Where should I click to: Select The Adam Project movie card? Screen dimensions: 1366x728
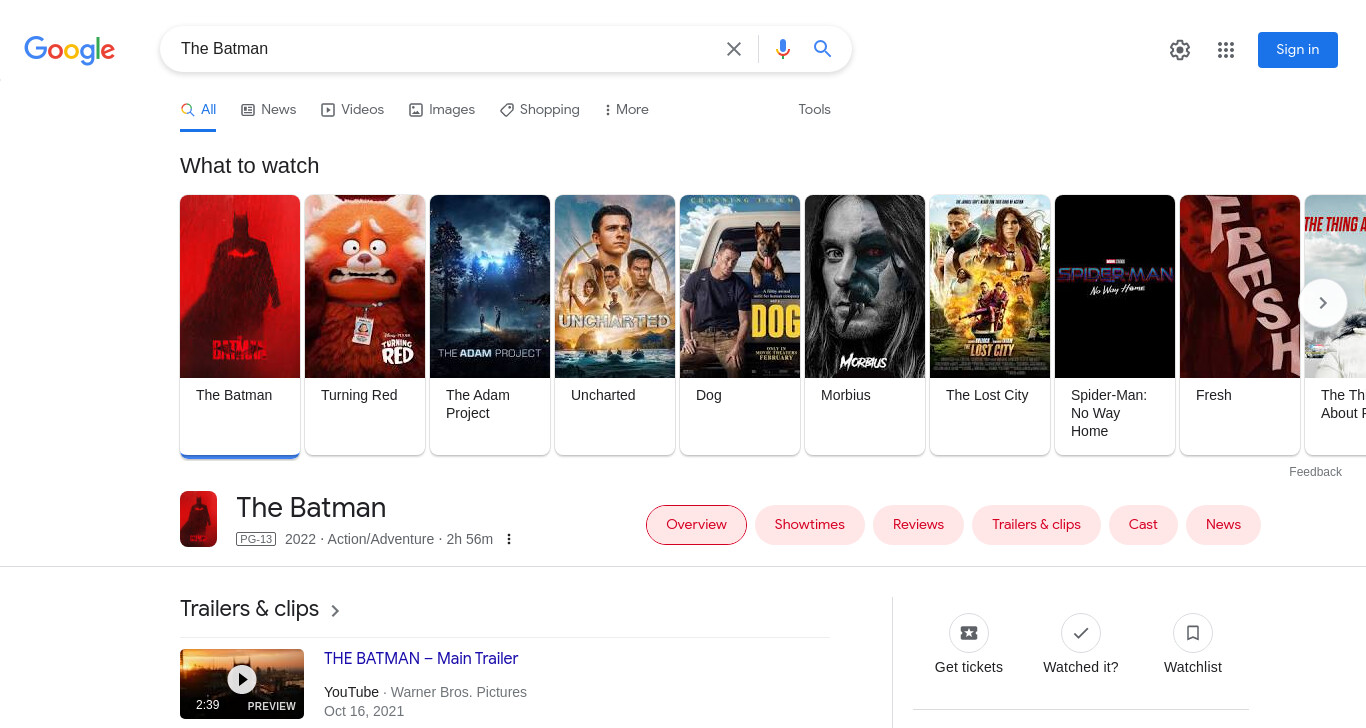pos(490,325)
